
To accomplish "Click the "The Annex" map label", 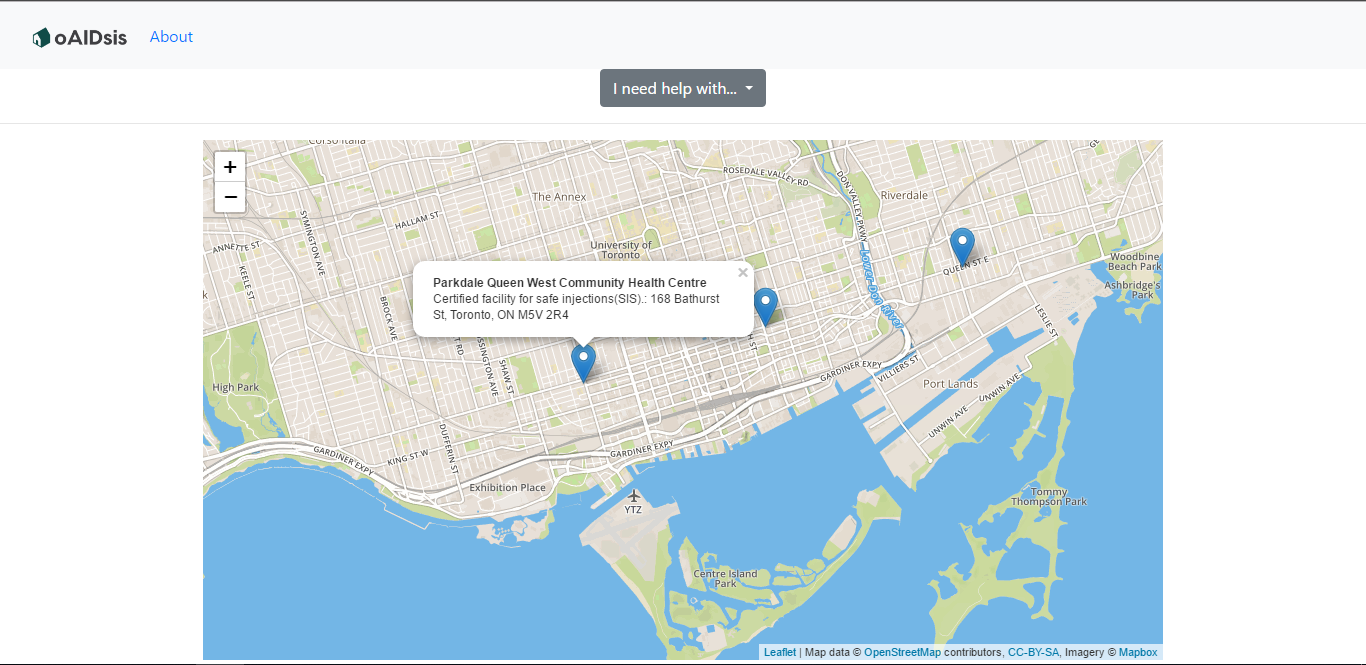I will [x=559, y=197].
